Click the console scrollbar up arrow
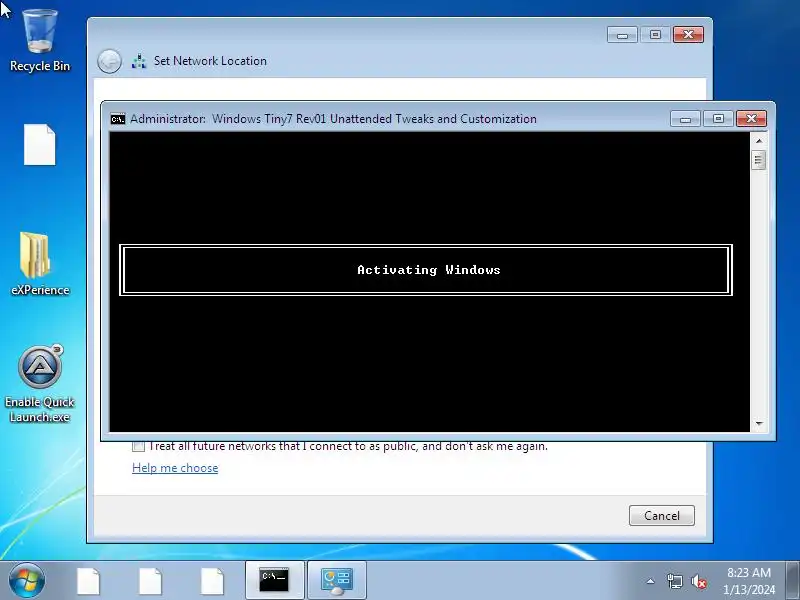800x600 pixels. [x=759, y=140]
